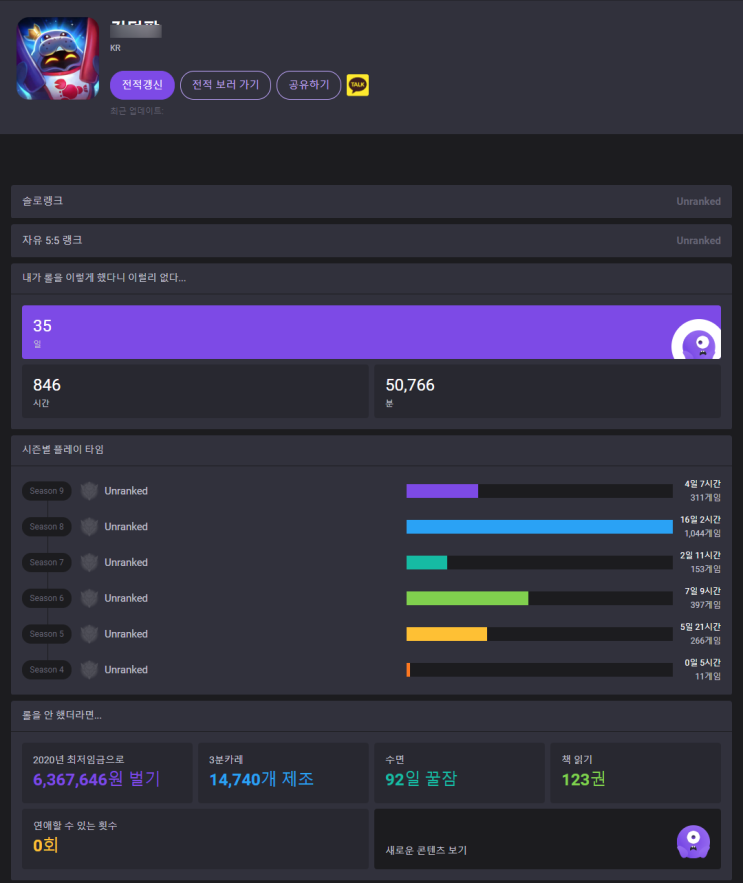Viewport: 743px width, 883px height.
Task: Click Unranked status in 솔로랭크 row
Action: (x=698, y=202)
